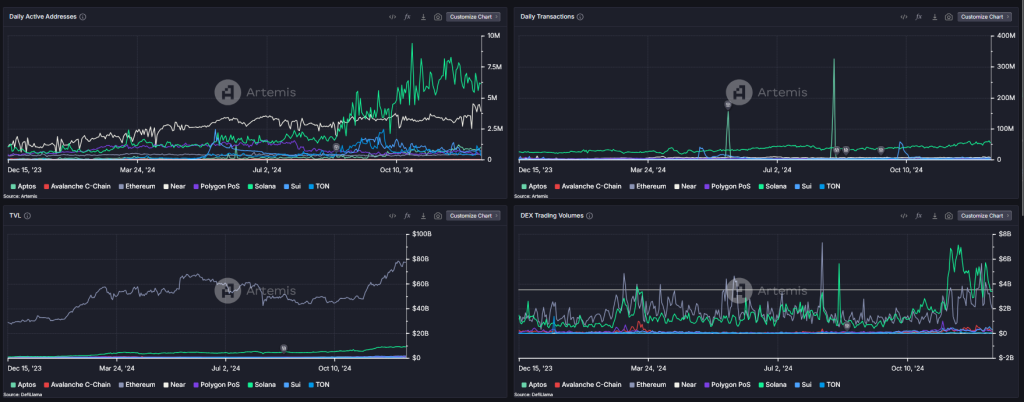Toggle TON series in DEX Trading Volumes legend
Screen dimensions: 1024x402
pyautogui.click(x=829, y=385)
